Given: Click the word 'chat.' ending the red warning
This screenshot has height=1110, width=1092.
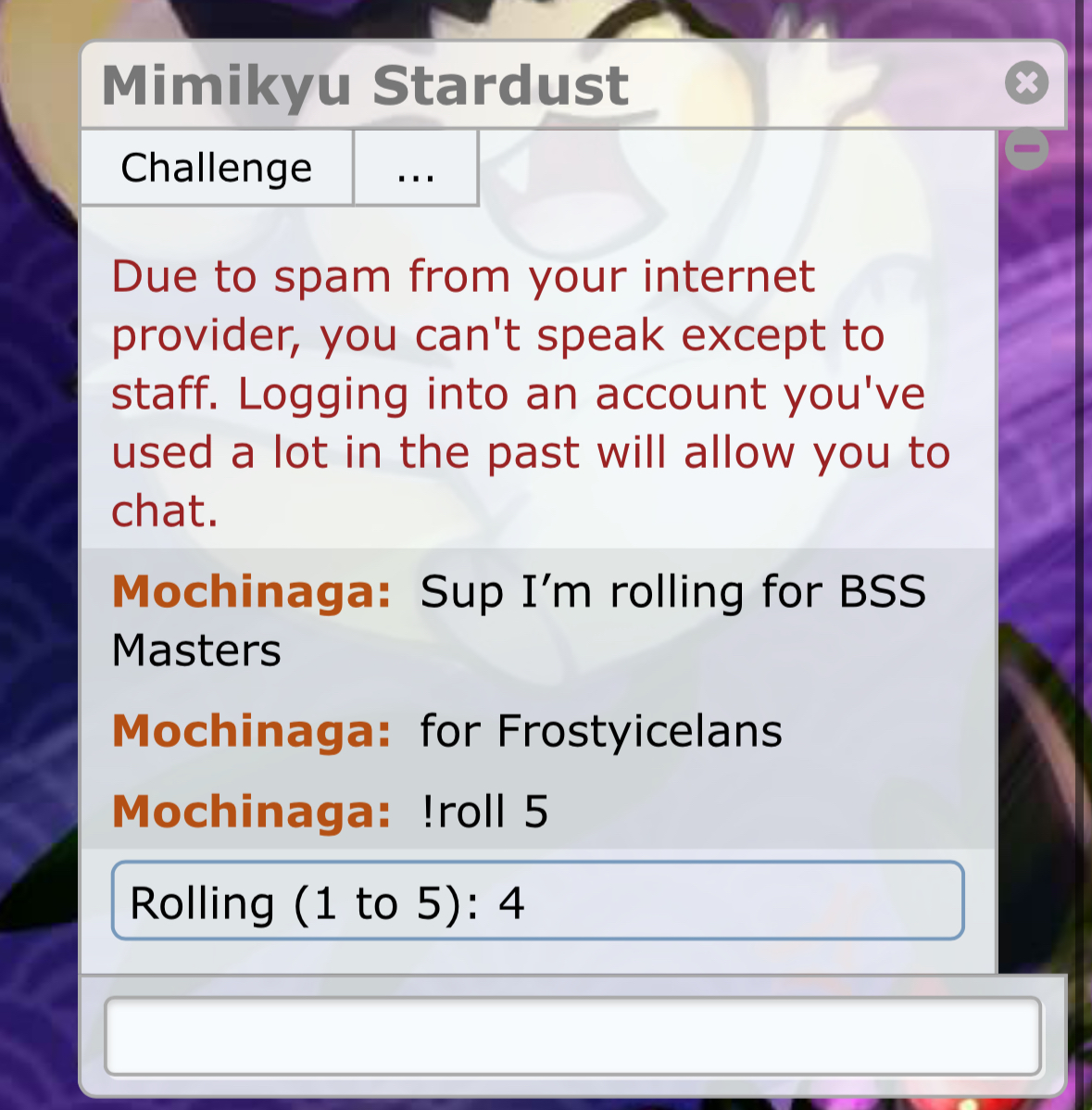Looking at the screenshot, I should pyautogui.click(x=164, y=511).
